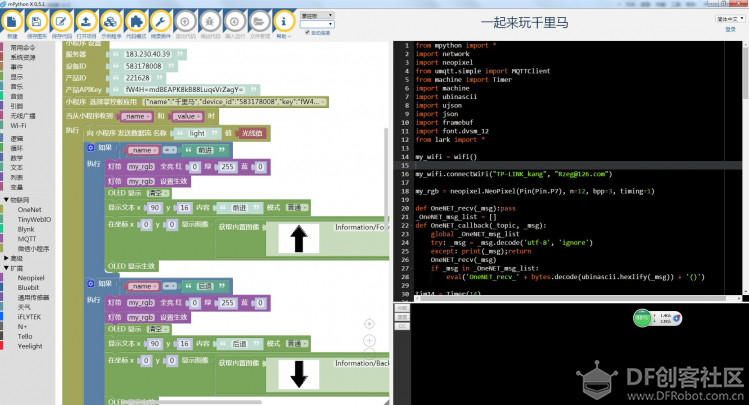Image resolution: width=749 pixels, height=405 pixels.
Task: Open the equals operator dropdown in 前进 condition
Action: pos(170,150)
